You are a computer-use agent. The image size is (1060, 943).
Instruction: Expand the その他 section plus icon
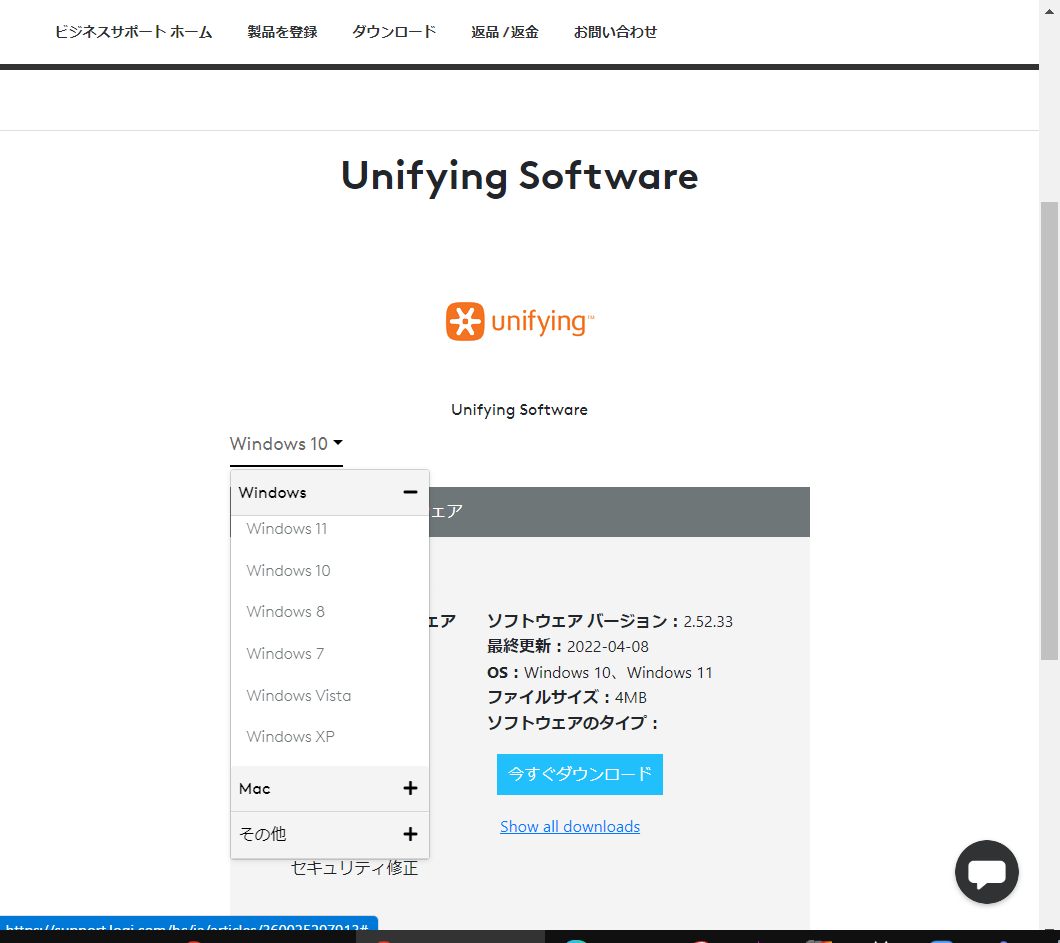coord(410,834)
